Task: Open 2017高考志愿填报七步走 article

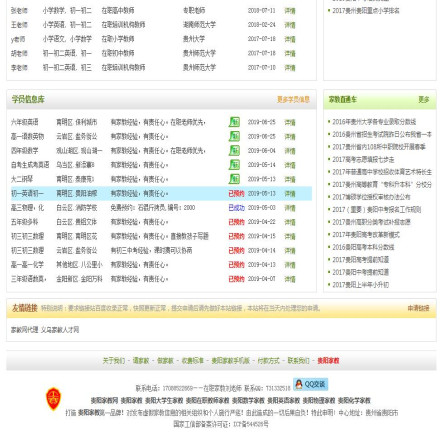Action: (363, 159)
